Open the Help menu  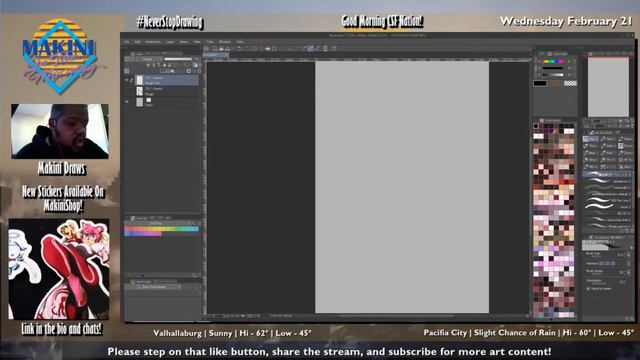coord(240,42)
